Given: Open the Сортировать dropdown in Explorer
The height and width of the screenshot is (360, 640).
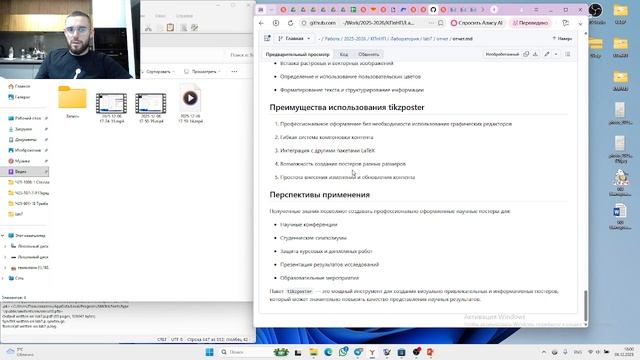Looking at the screenshot, I should click(158, 71).
